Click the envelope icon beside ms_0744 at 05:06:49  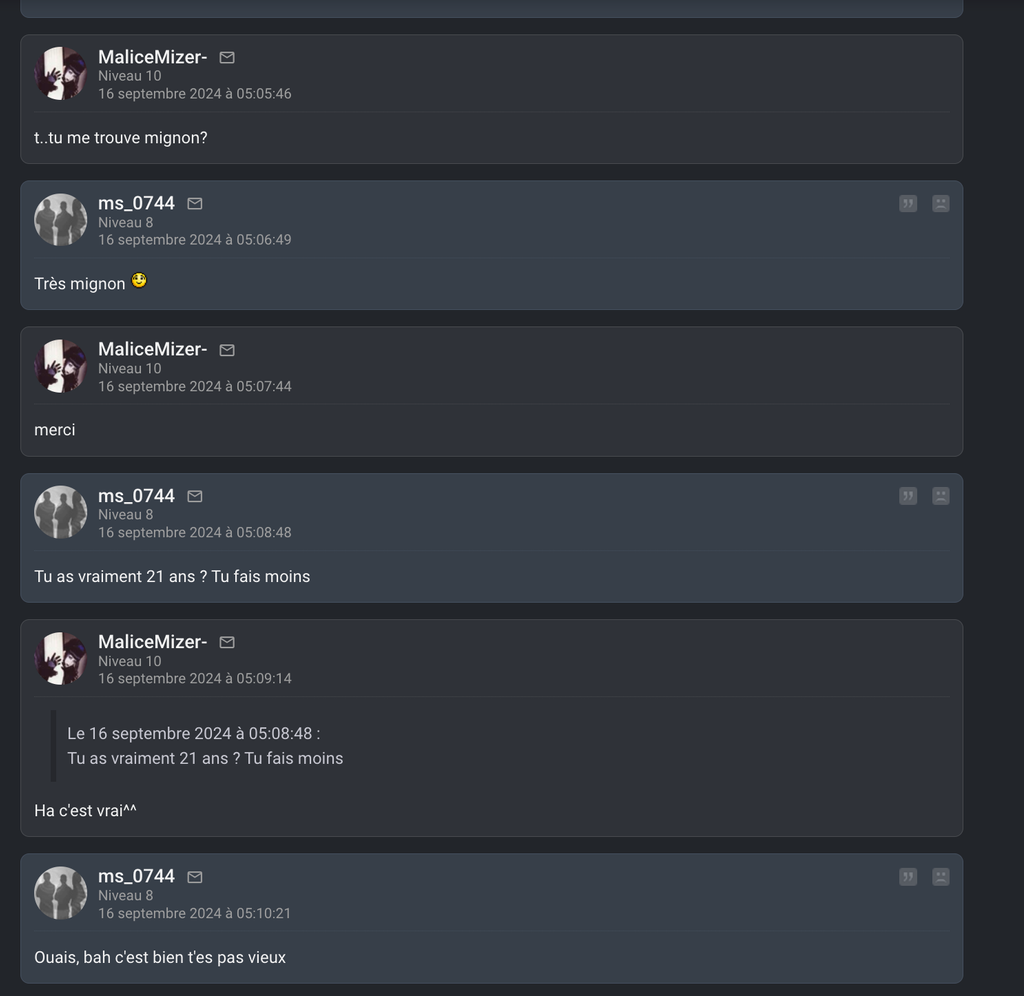click(x=195, y=204)
